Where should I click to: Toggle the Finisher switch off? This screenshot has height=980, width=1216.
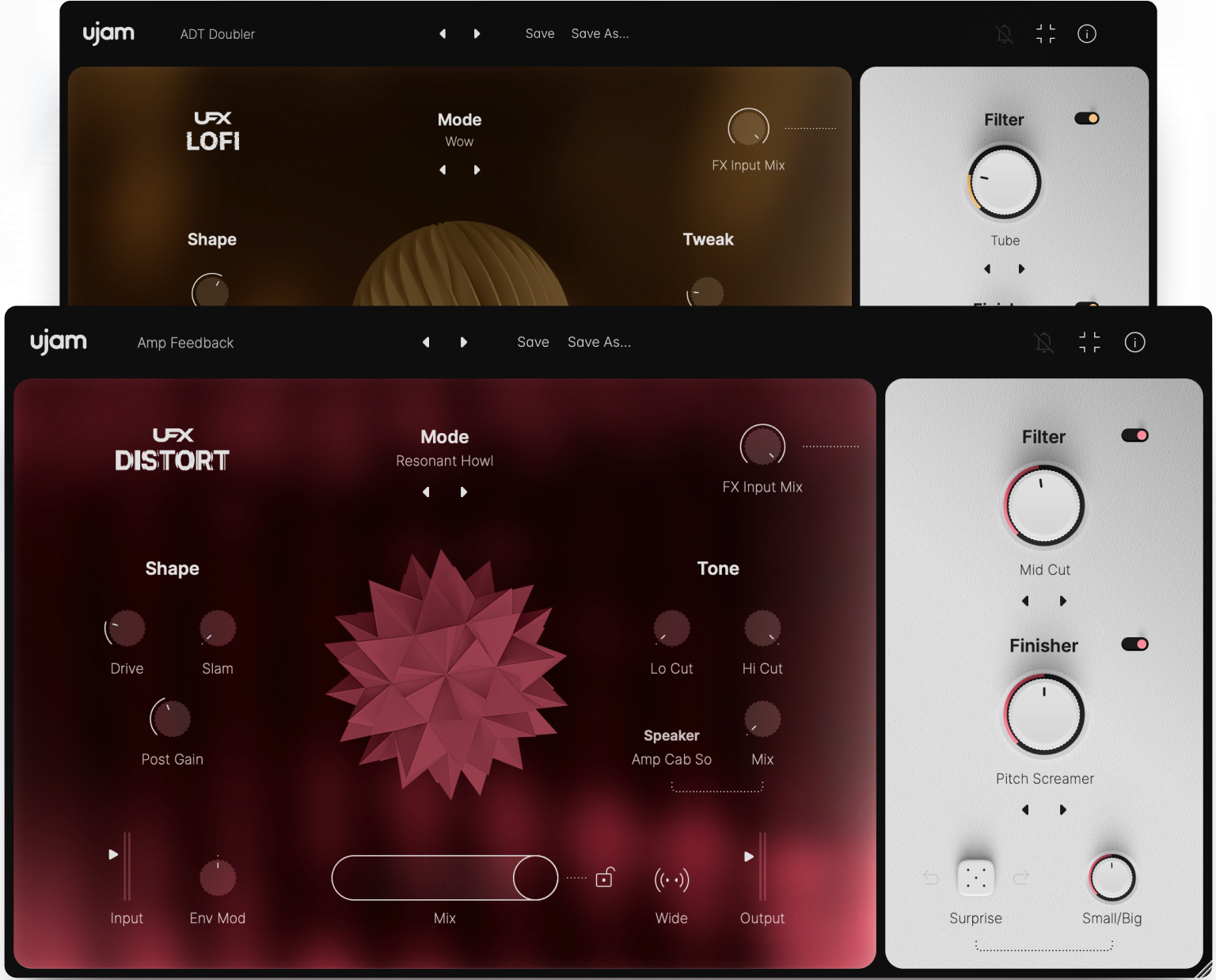(x=1135, y=644)
